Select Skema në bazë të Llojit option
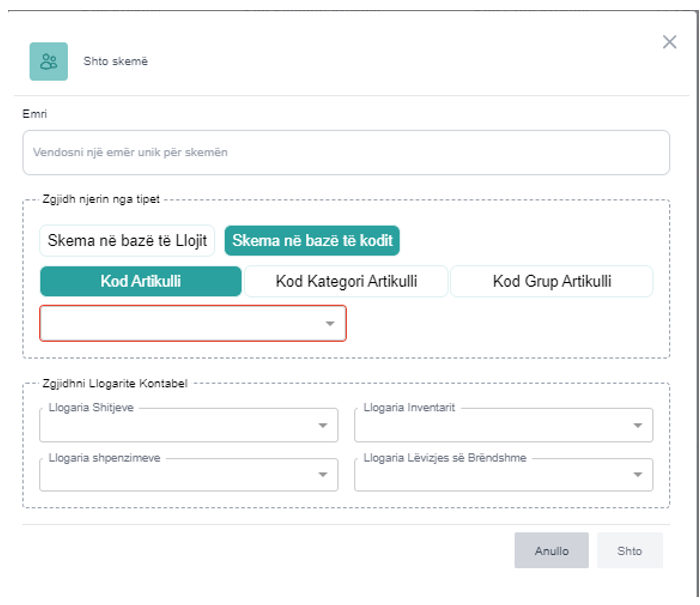 (x=127, y=241)
